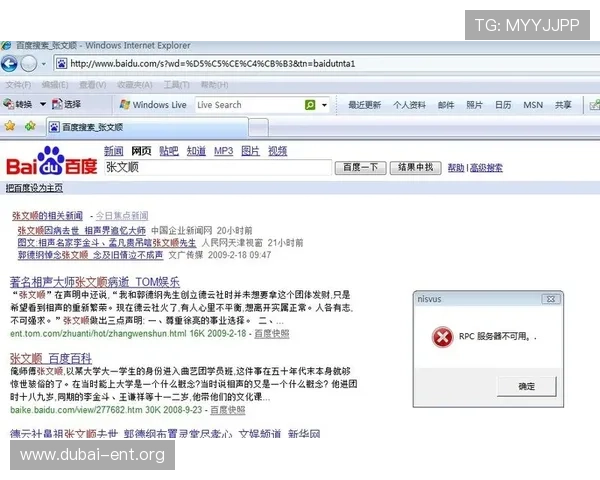Click the 转换 toolbar icon
The width and height of the screenshot is (600, 480).
(x=18, y=104)
